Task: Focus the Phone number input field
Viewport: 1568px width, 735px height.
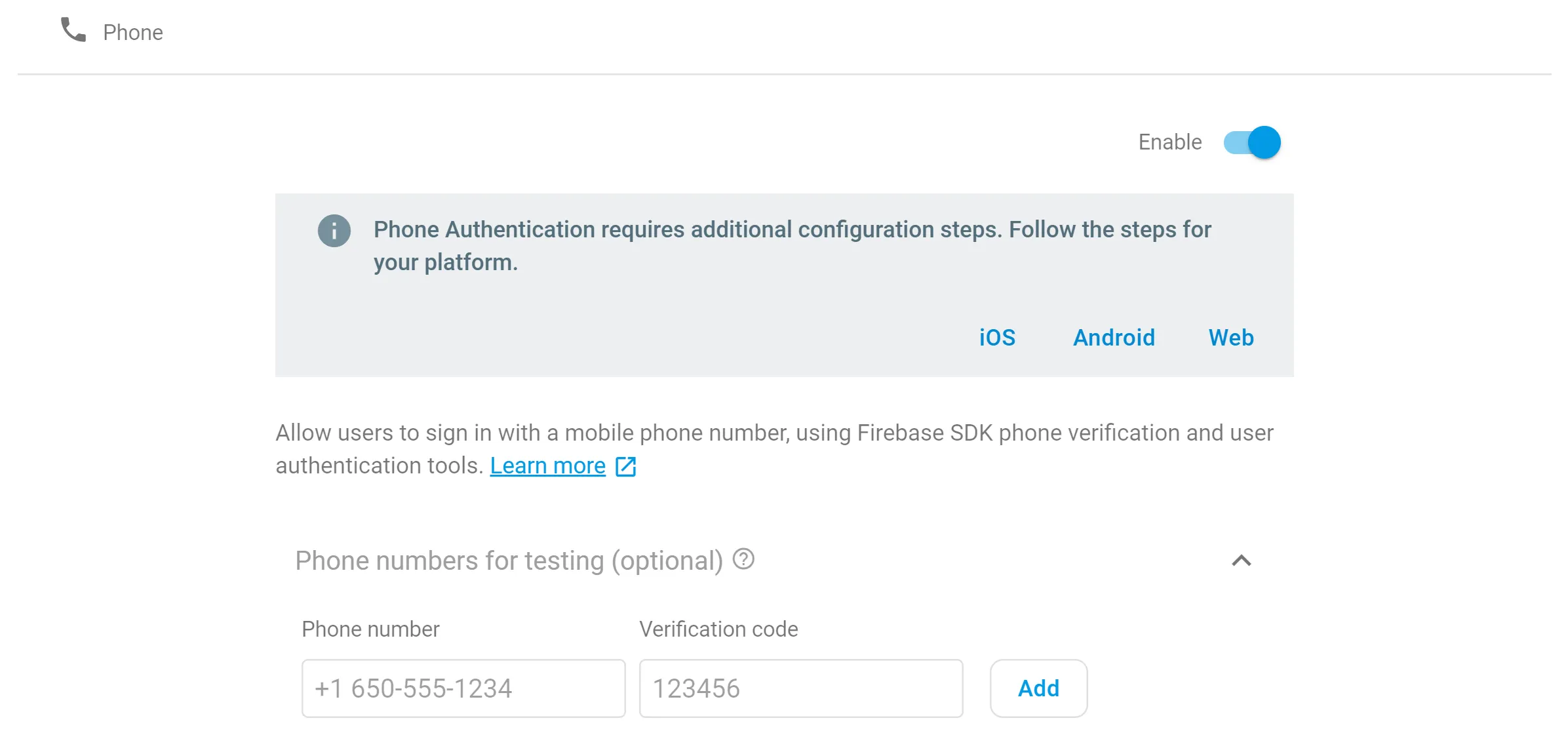Action: click(x=463, y=688)
